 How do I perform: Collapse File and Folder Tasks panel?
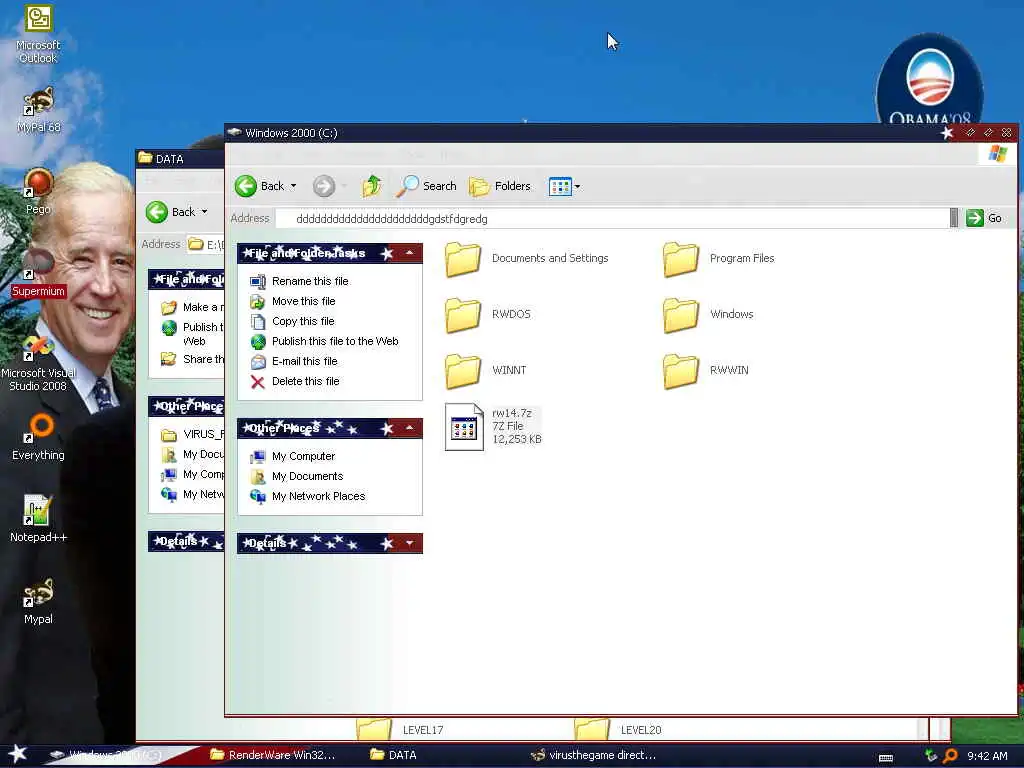click(409, 253)
